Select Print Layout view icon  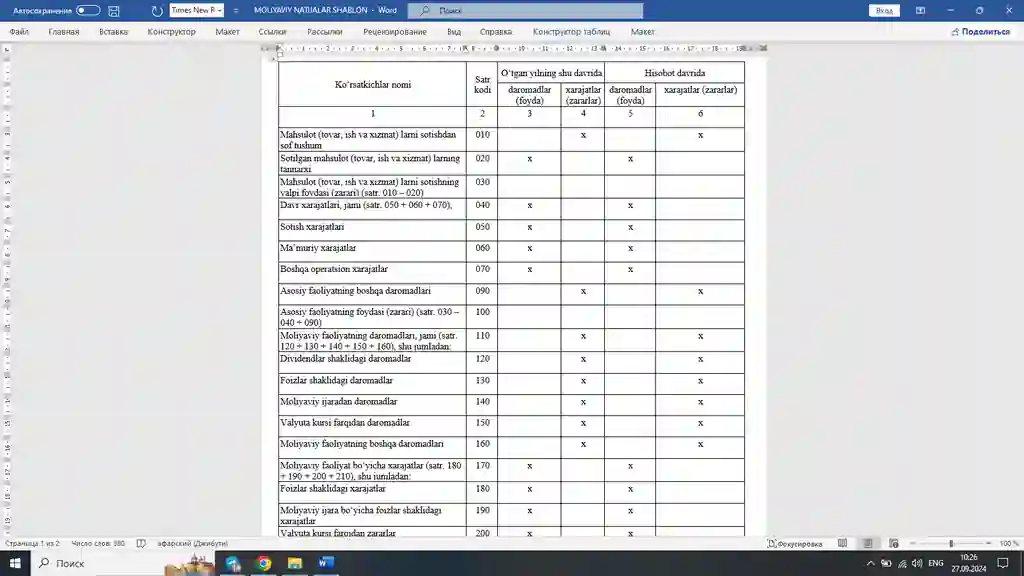click(867, 543)
